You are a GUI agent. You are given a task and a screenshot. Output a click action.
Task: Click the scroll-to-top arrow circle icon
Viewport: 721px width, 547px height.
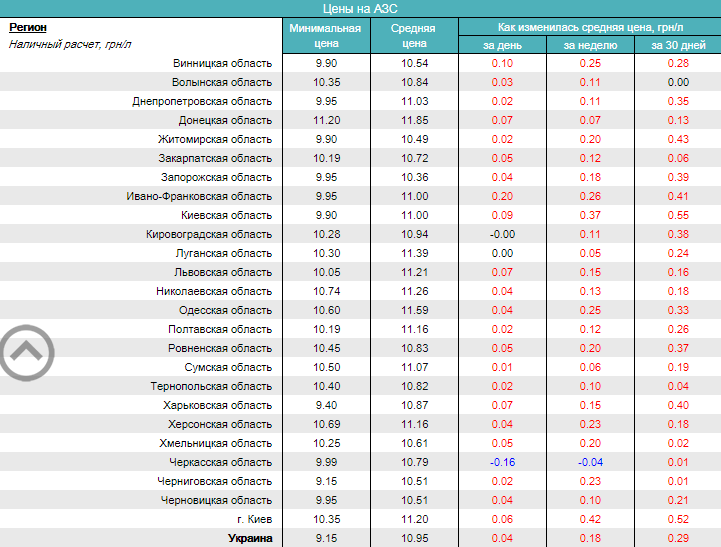(27, 351)
